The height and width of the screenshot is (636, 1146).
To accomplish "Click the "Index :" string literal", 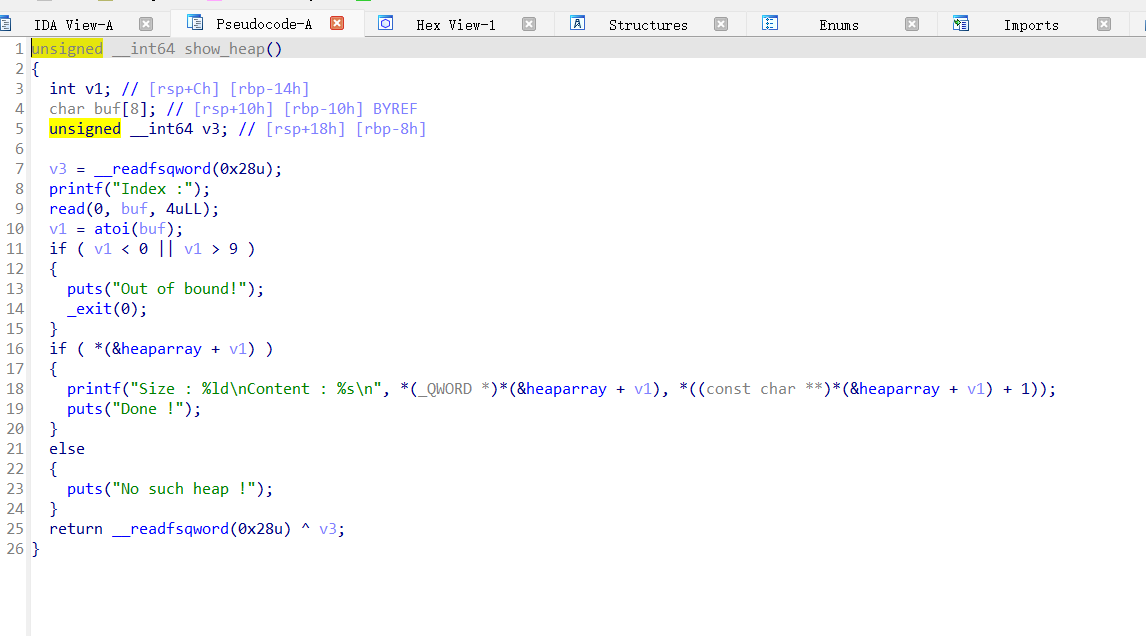I will [x=152, y=189].
